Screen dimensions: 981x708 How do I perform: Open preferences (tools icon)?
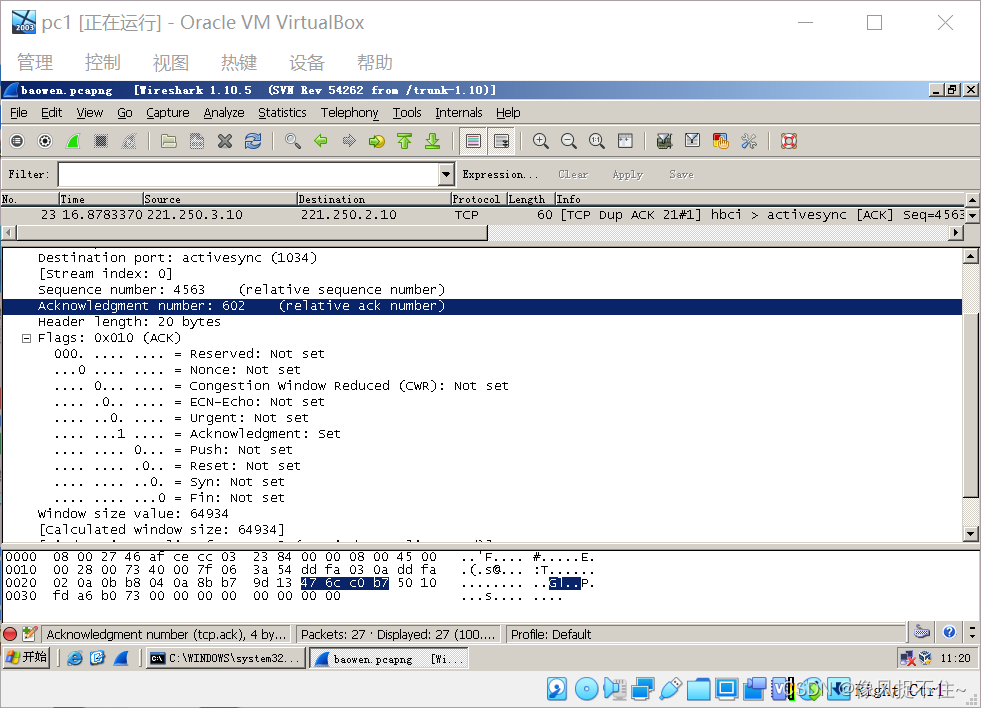[x=748, y=141]
